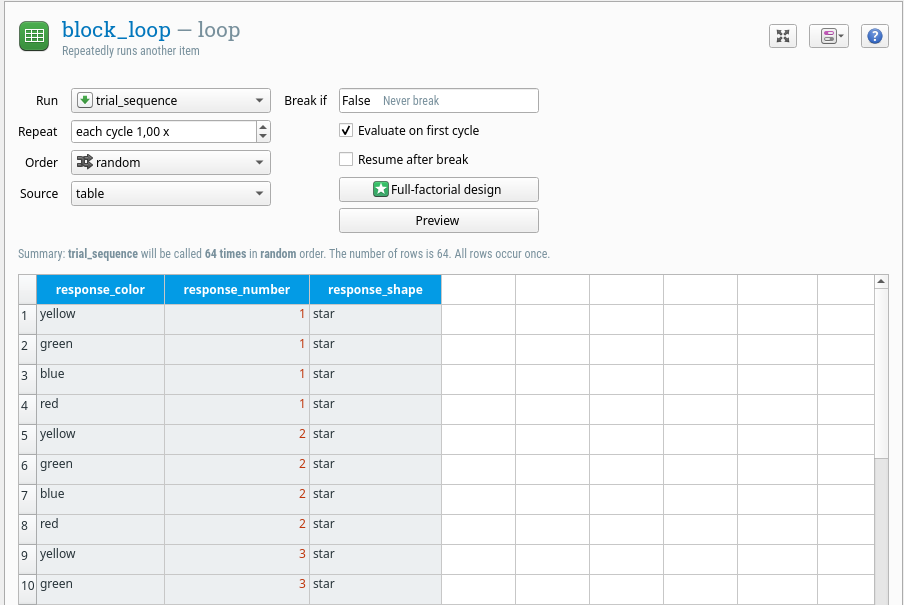
Task: Expand the Order dropdown
Action: point(170,162)
